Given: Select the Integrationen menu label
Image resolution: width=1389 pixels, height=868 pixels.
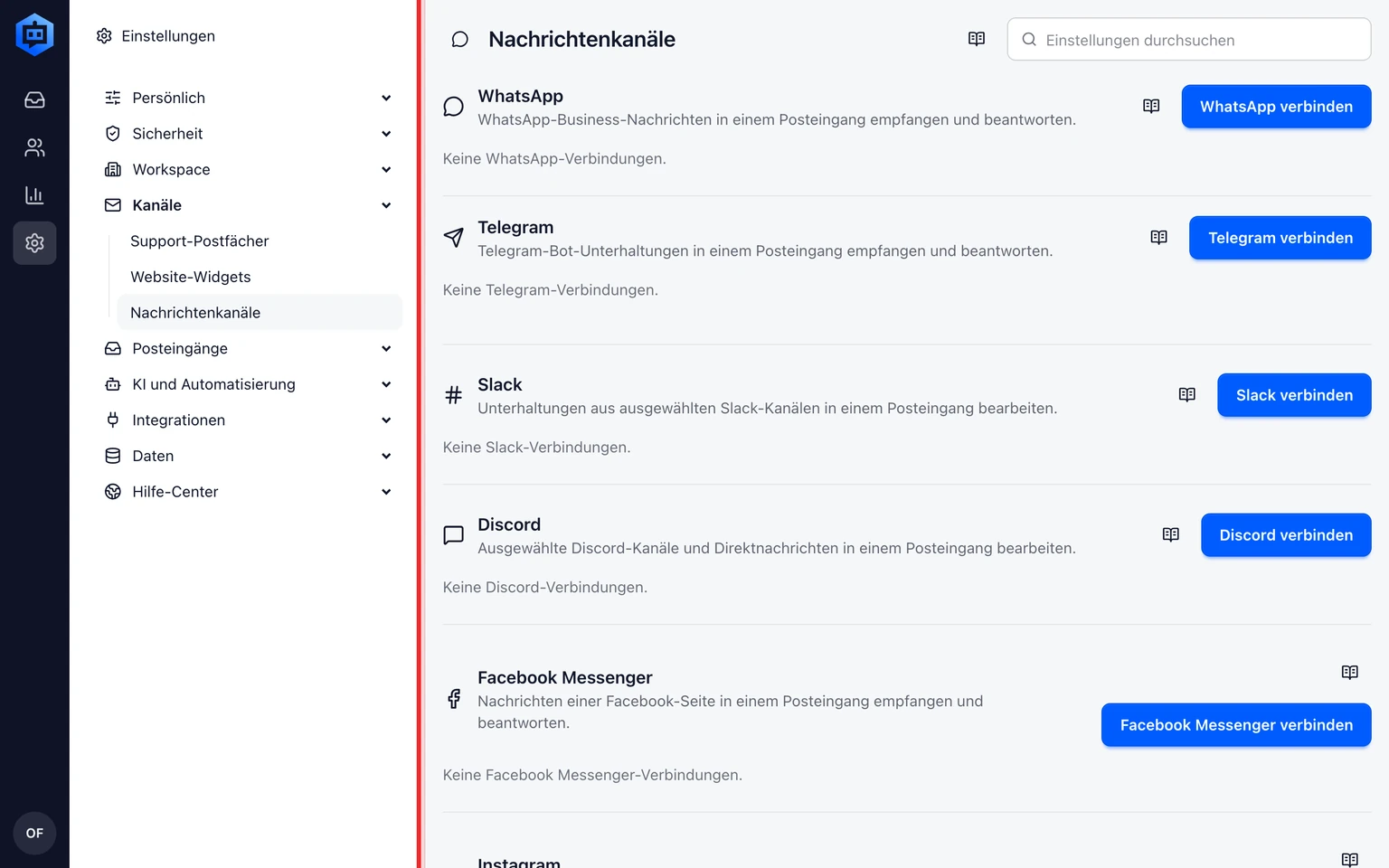Looking at the screenshot, I should [x=179, y=420].
